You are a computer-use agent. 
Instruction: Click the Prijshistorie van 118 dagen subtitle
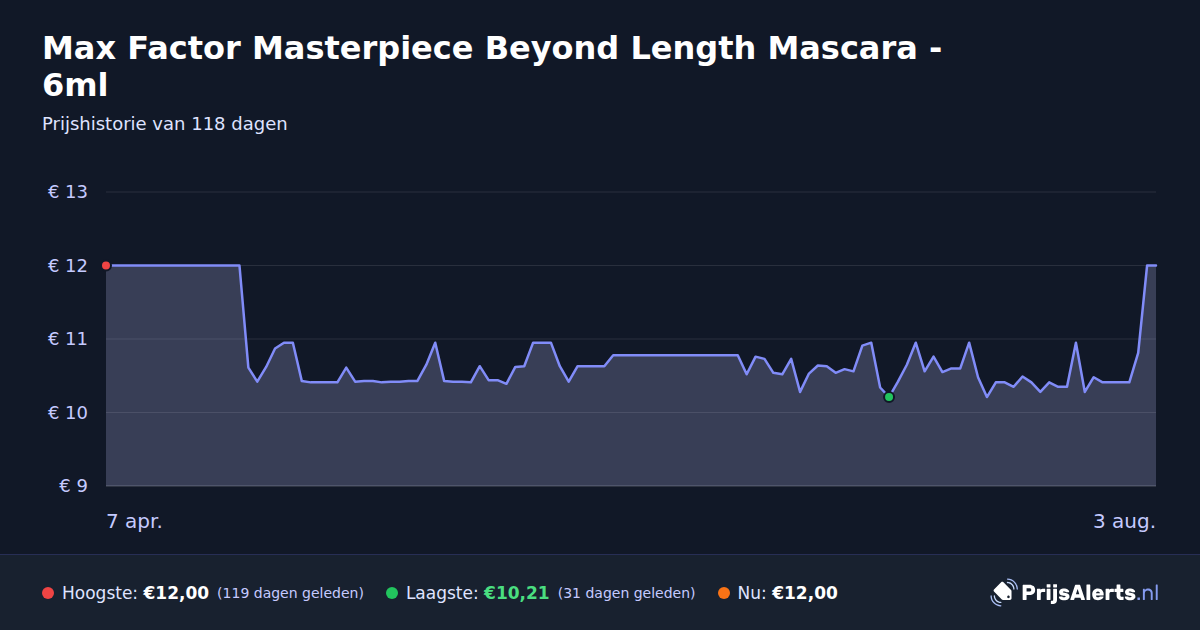[x=165, y=124]
